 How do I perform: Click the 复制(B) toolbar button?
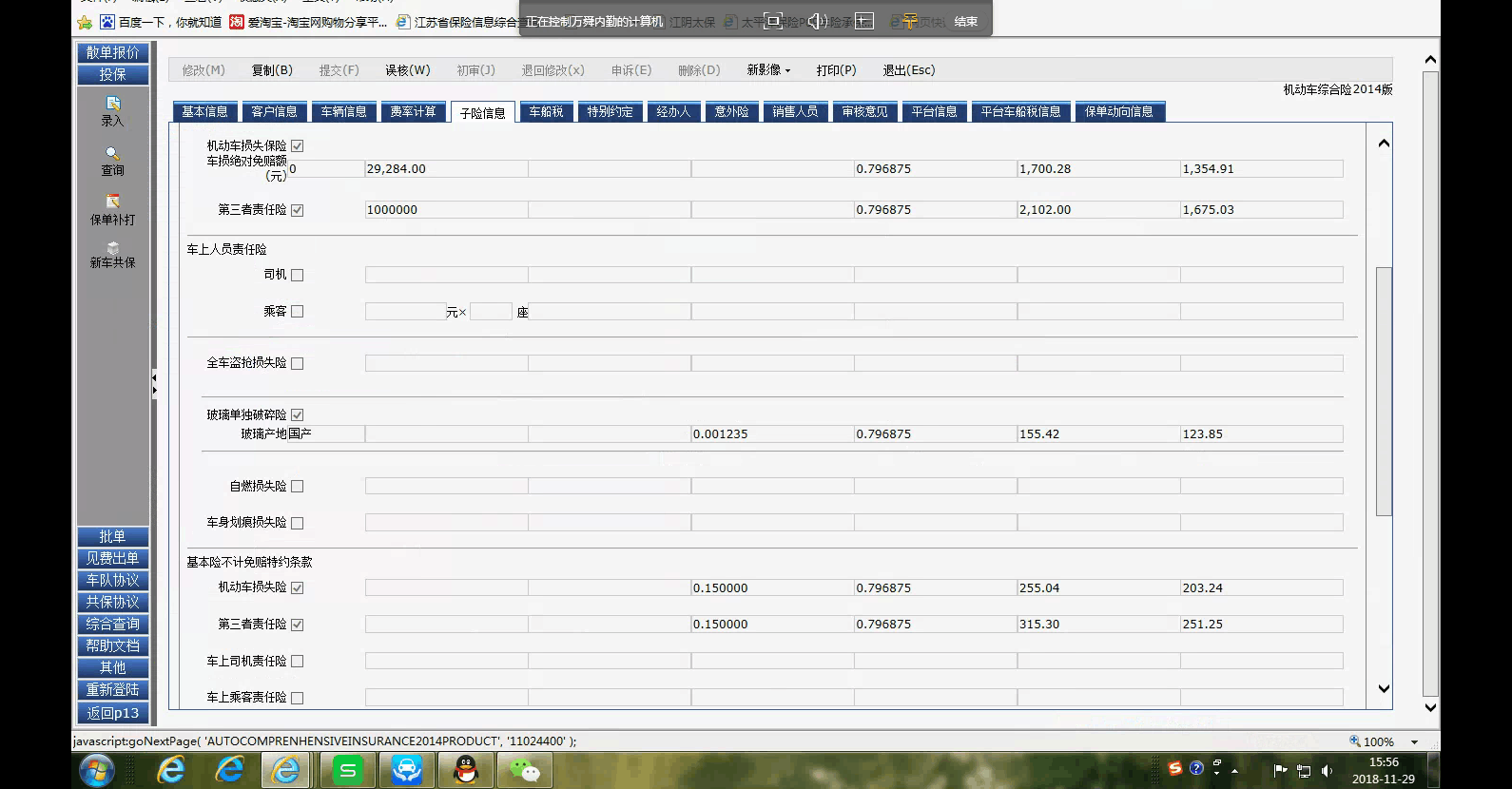272,70
